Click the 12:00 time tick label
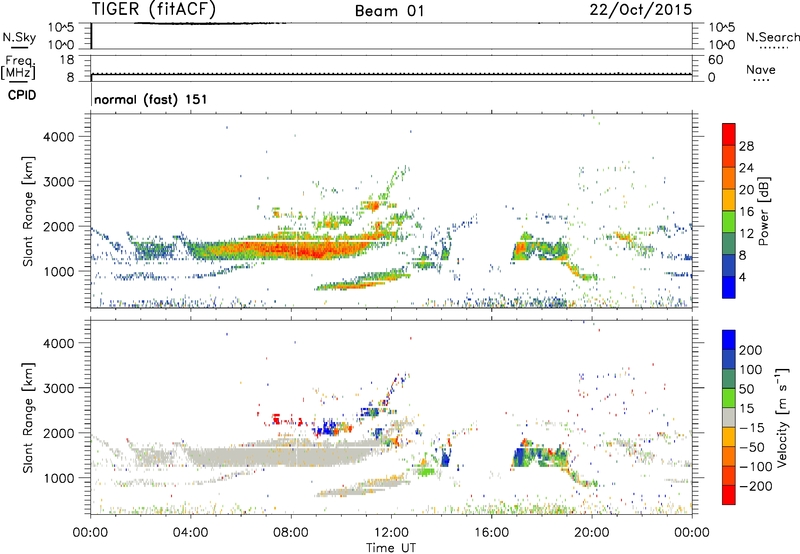The image size is (800, 554). [x=391, y=533]
